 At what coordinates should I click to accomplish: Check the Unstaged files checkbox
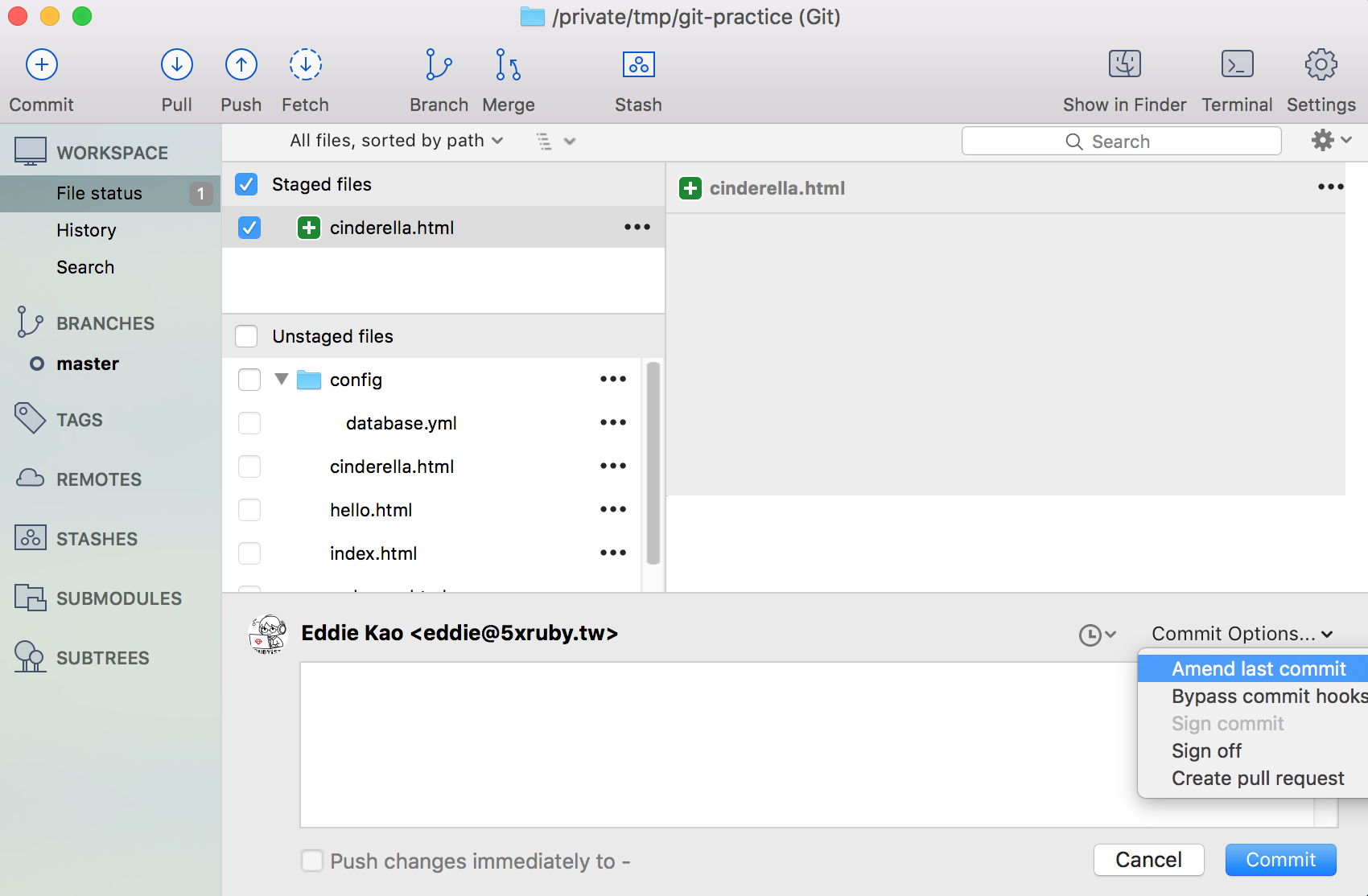[x=246, y=336]
